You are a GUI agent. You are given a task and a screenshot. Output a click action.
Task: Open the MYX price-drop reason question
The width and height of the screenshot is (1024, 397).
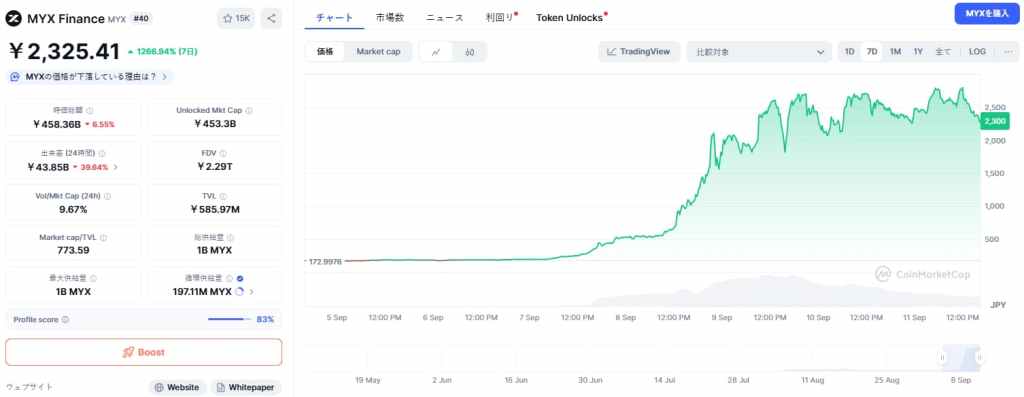[90, 77]
